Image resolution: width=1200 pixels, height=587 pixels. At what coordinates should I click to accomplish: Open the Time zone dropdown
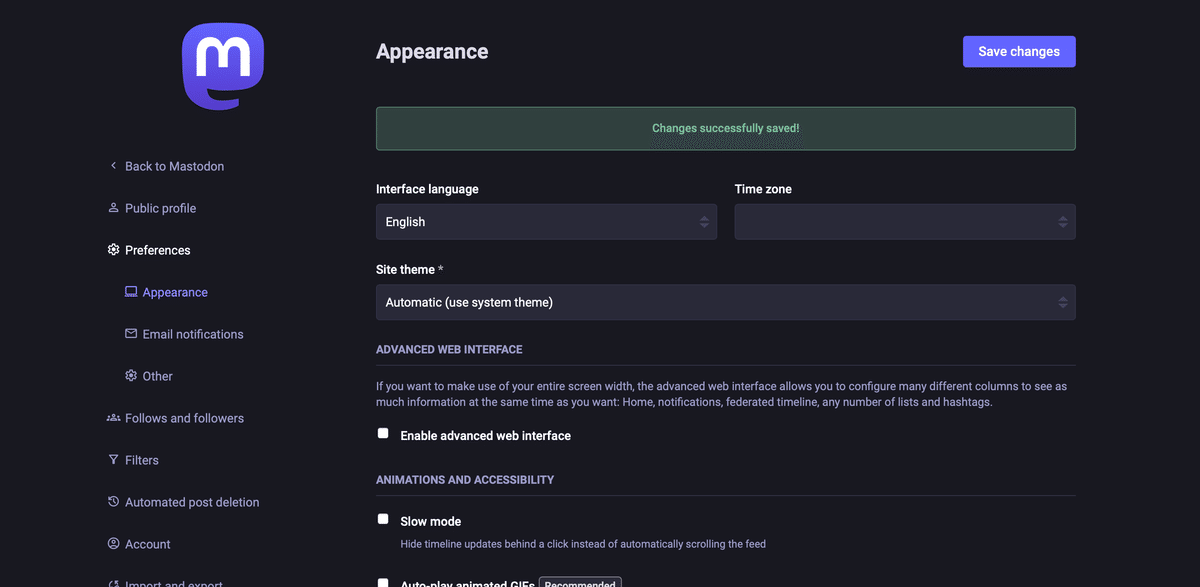pyautogui.click(x=905, y=222)
